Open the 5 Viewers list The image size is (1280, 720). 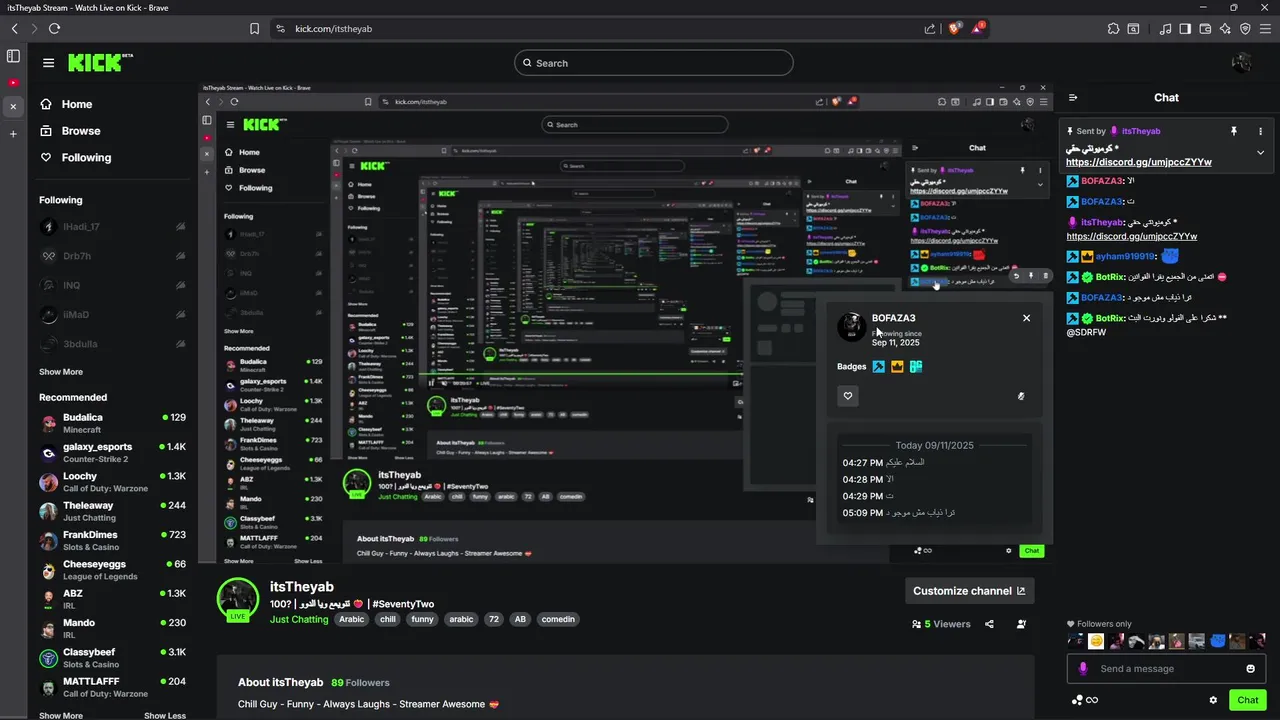941,624
